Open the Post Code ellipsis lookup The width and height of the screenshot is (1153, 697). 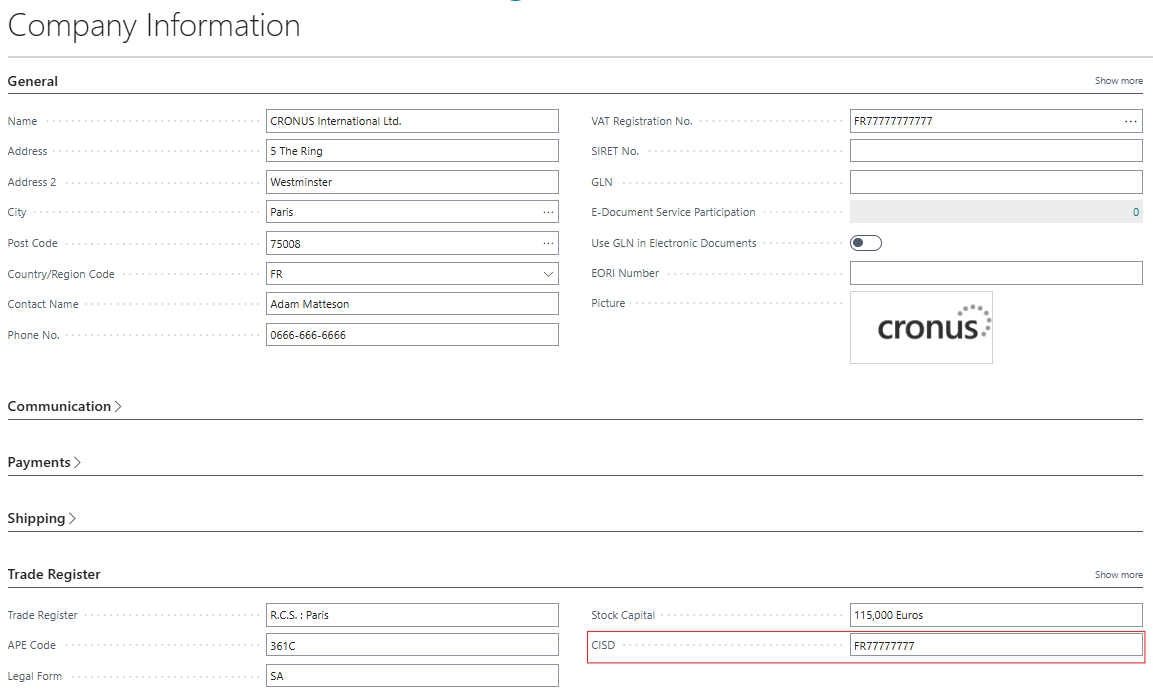[548, 243]
